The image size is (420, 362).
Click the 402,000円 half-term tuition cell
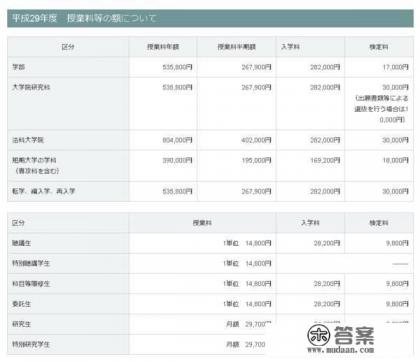256,140
